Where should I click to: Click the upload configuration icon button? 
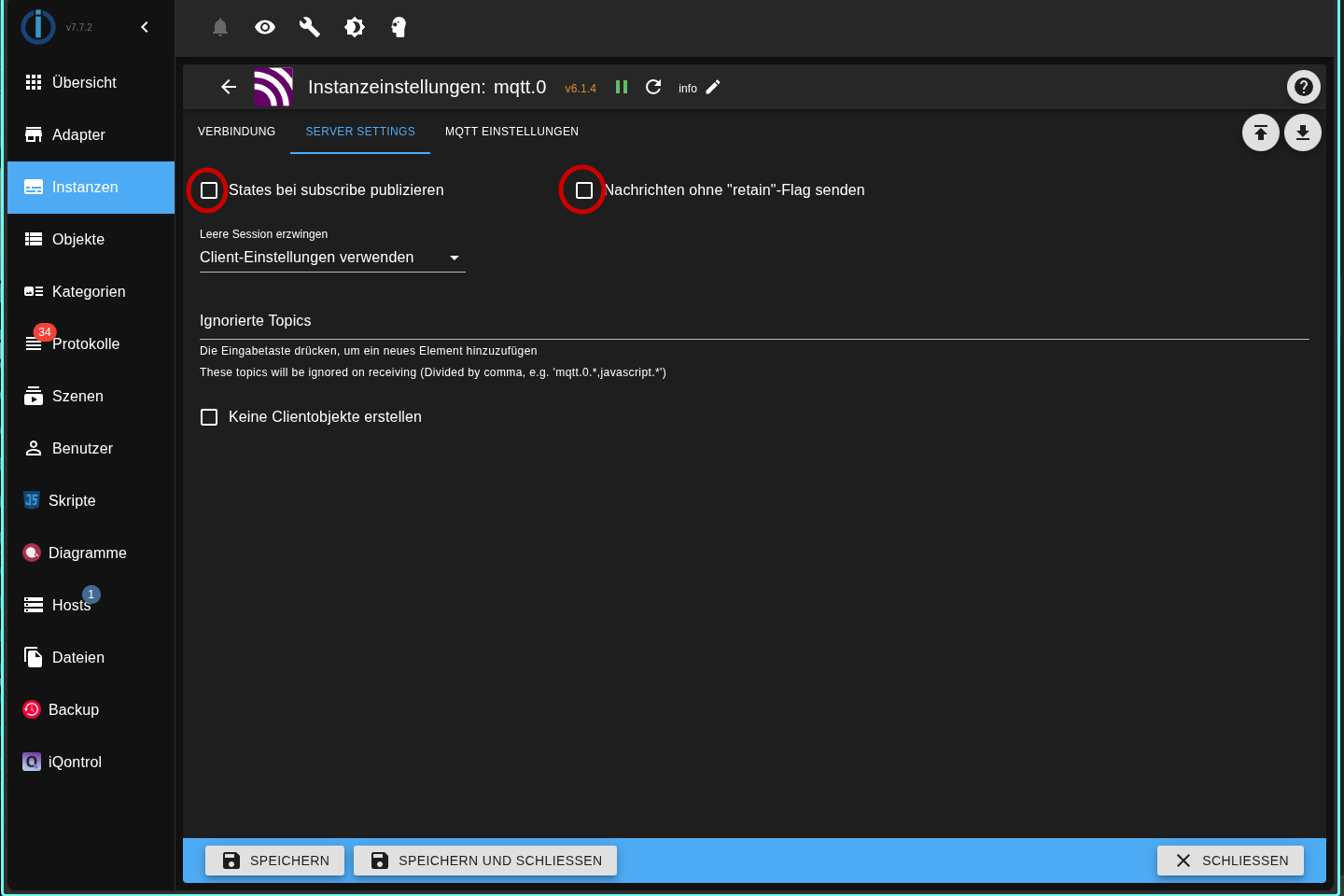click(x=1260, y=133)
